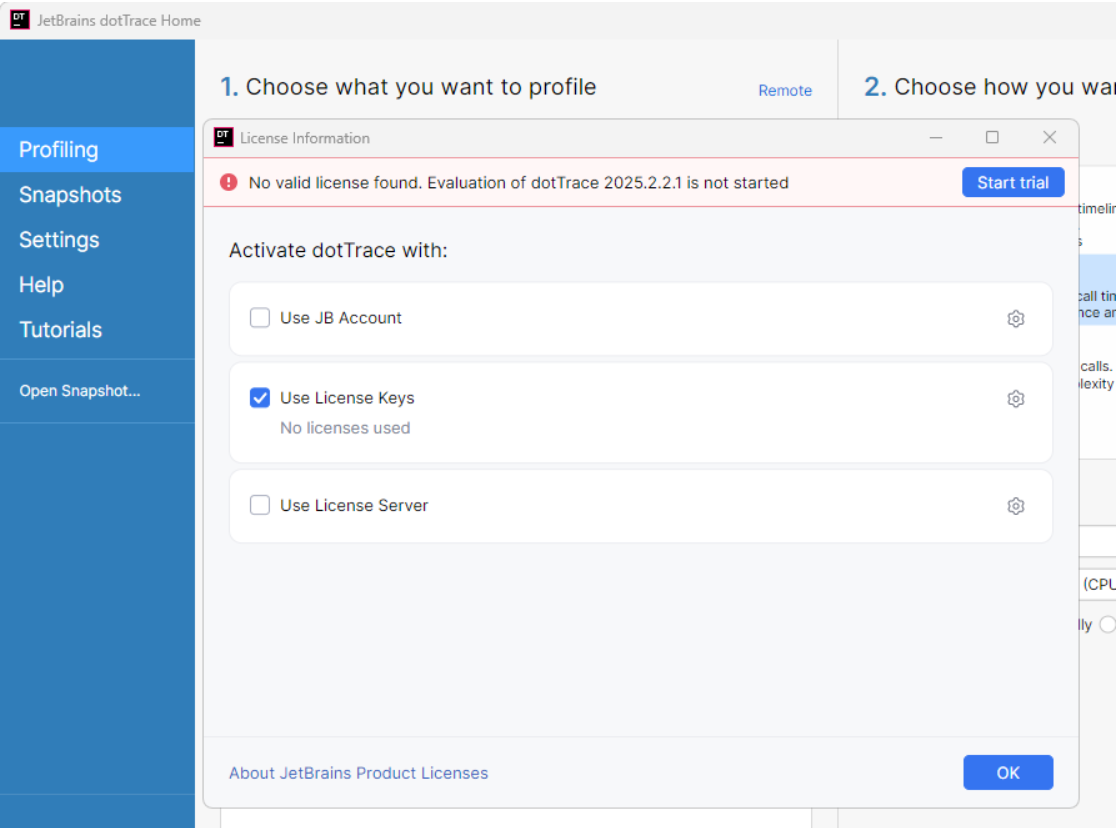Go to the Tutorials section
Viewport: 1120px width, 828px height.
(60, 330)
